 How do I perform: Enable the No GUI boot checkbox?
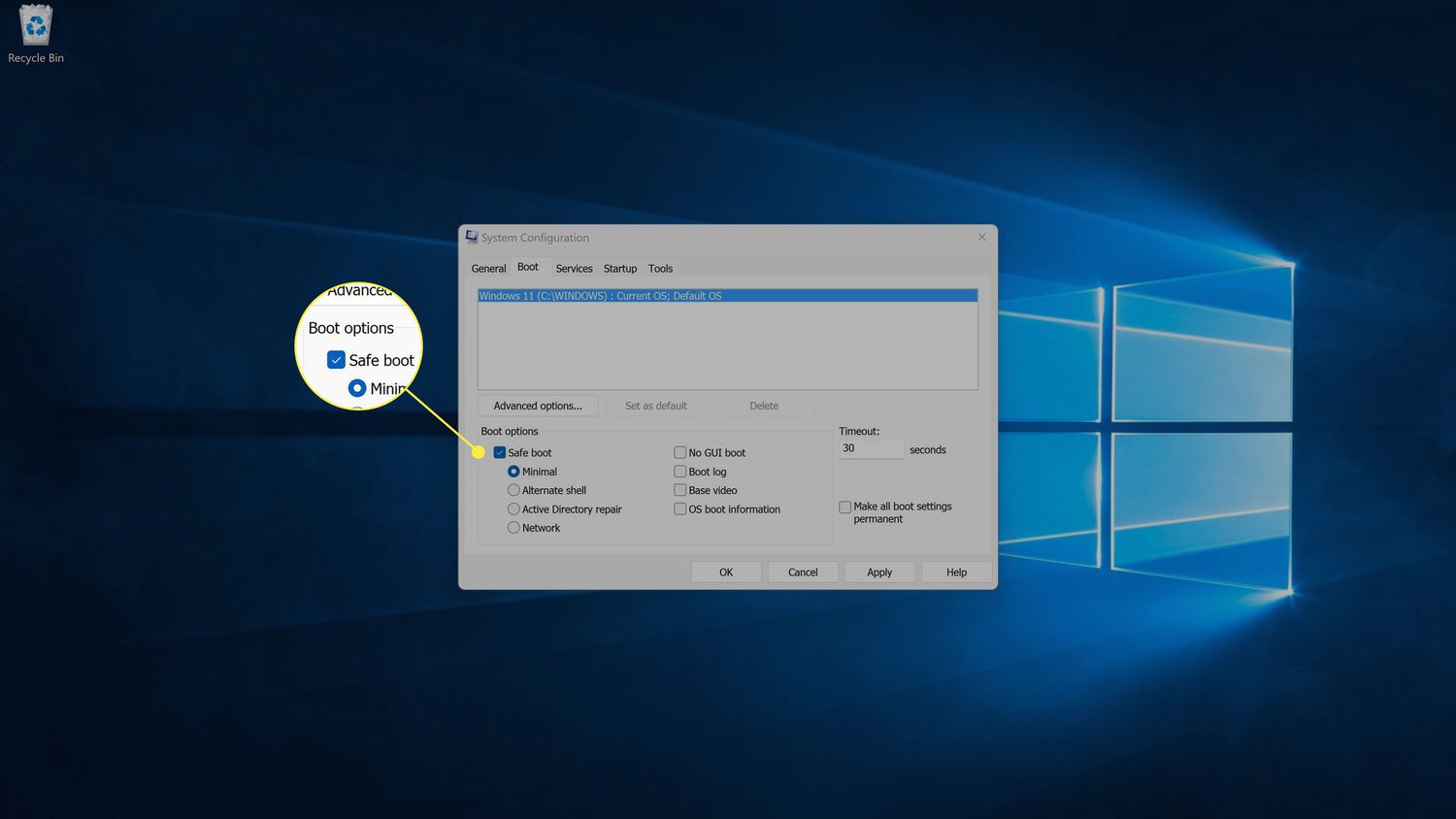(680, 453)
